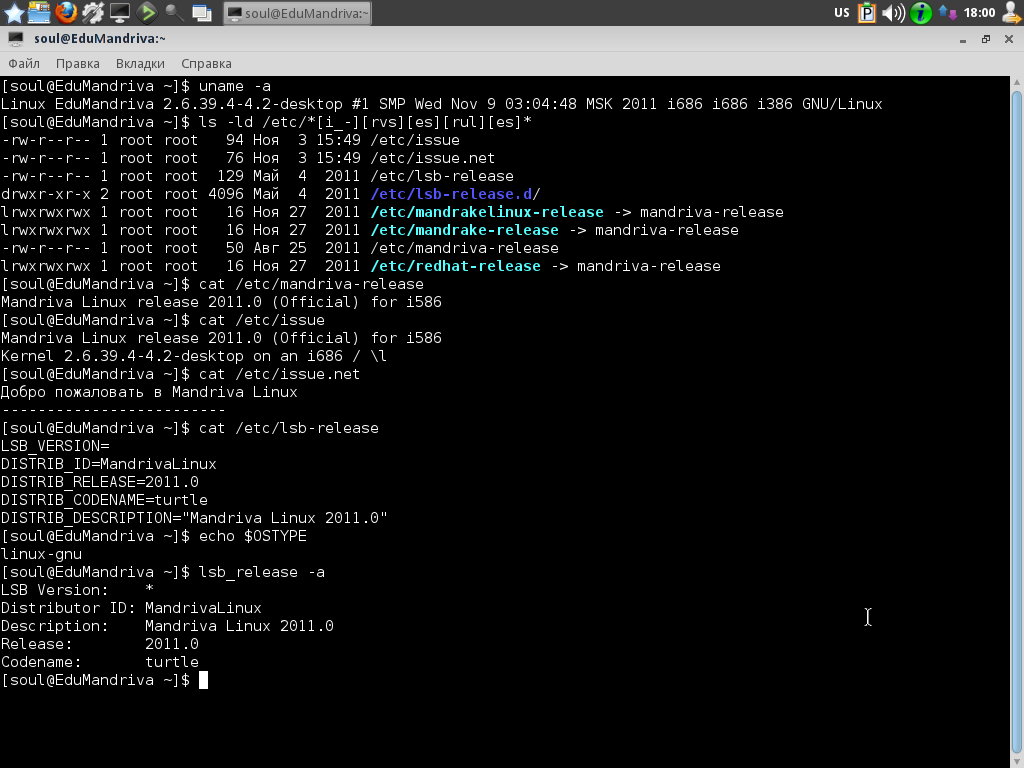The width and height of the screenshot is (1024, 768).
Task: Click the terminal prompt cursor on last line
Action: [203, 680]
